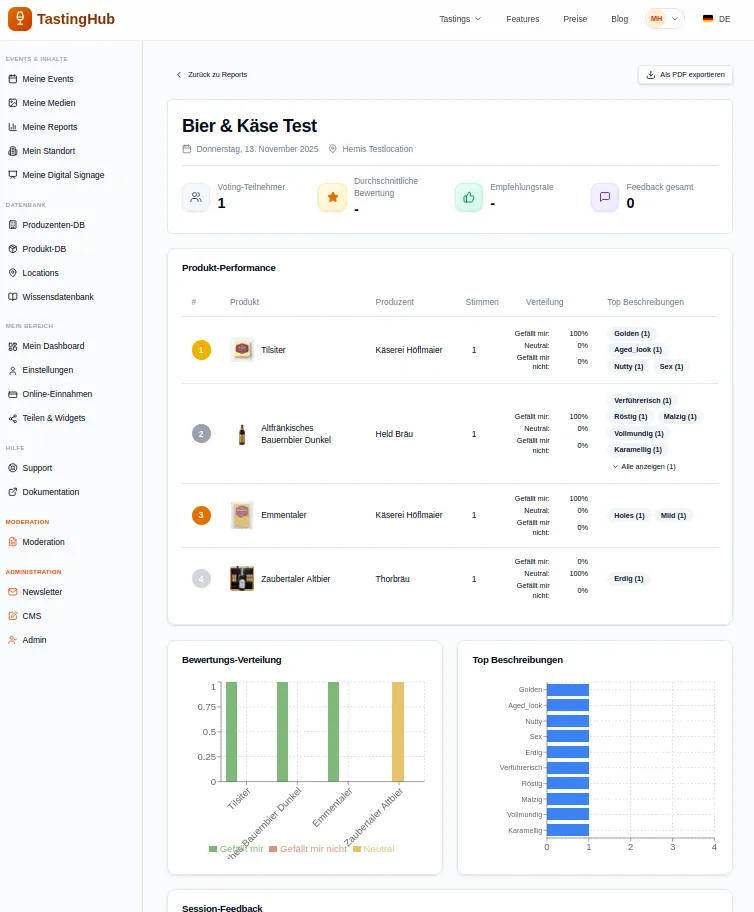
Task: Expand the MH user account menu
Action: point(665,19)
